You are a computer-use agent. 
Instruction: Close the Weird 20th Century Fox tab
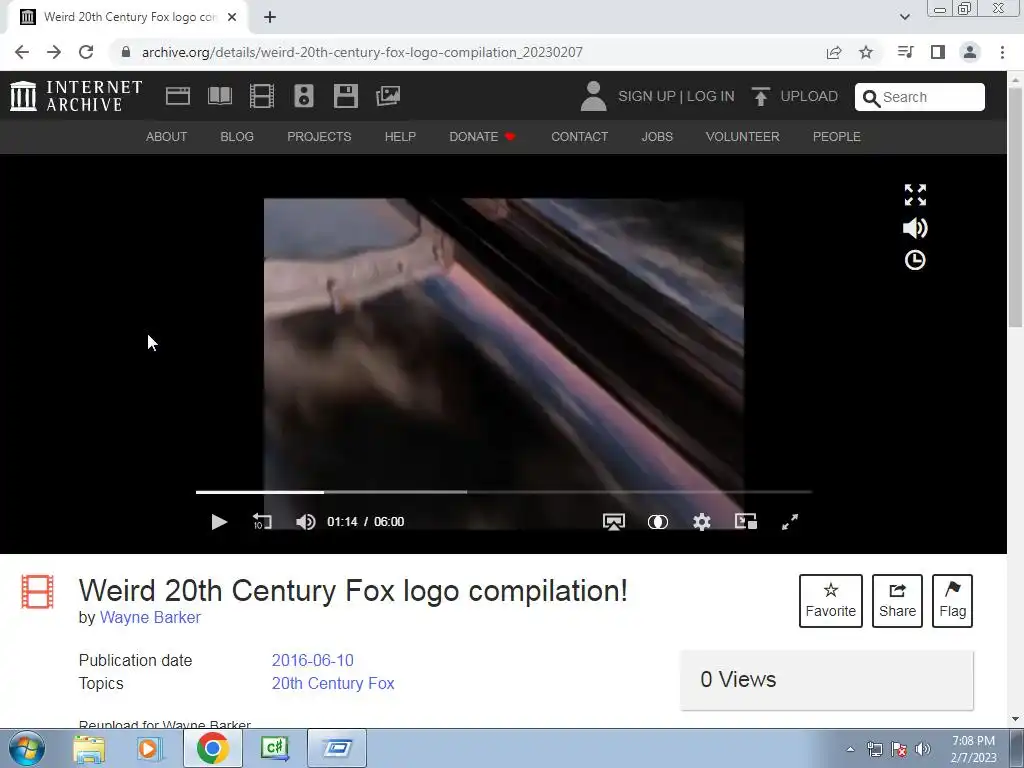[232, 17]
